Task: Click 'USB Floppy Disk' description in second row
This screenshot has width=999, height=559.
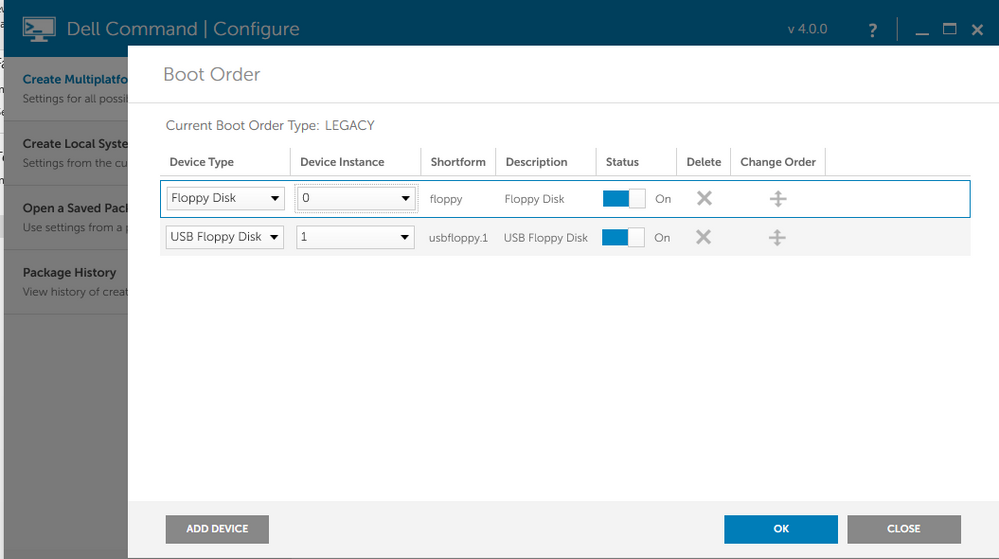Action: (545, 238)
